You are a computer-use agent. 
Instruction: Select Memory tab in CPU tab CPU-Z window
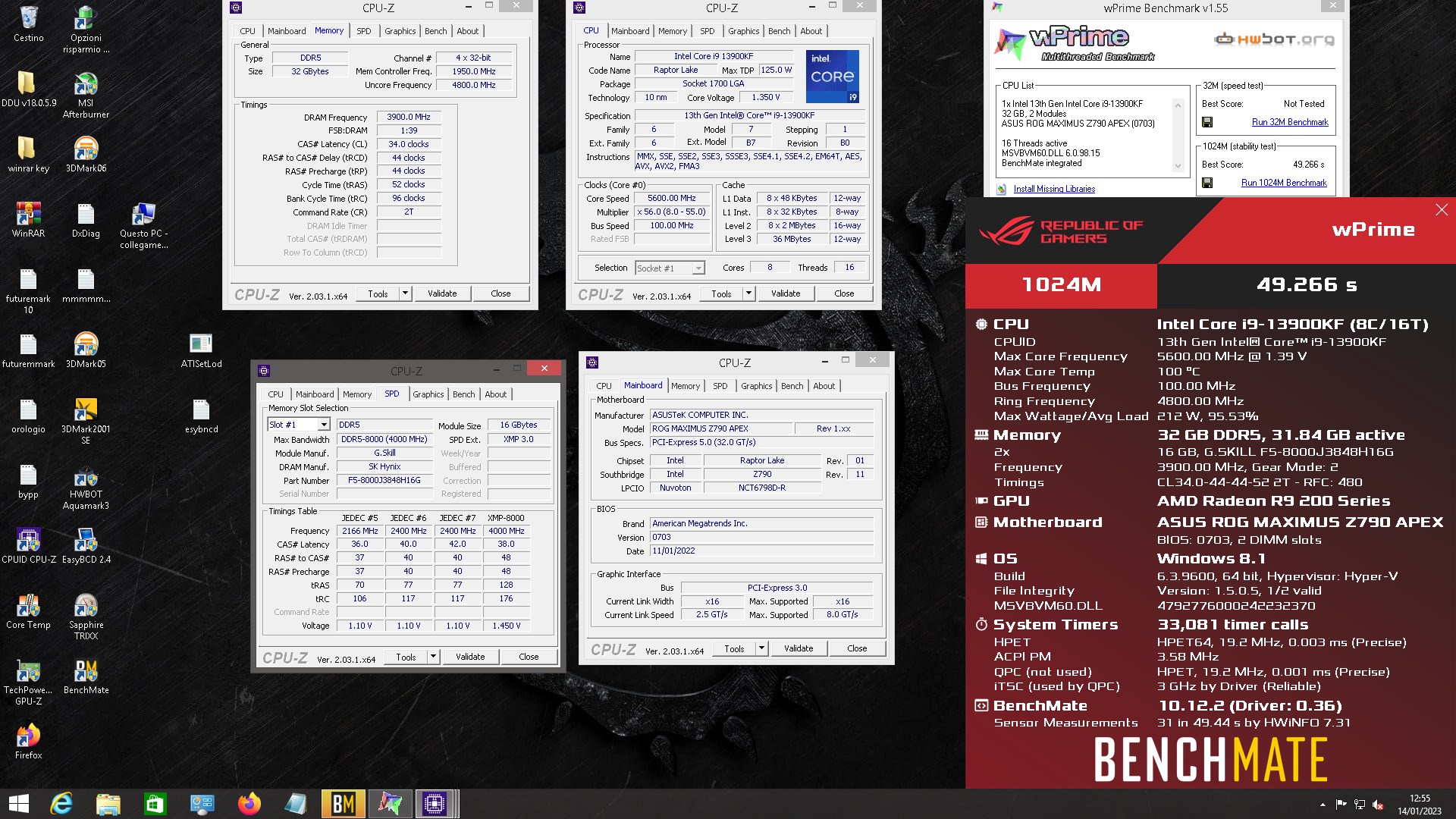coord(672,31)
